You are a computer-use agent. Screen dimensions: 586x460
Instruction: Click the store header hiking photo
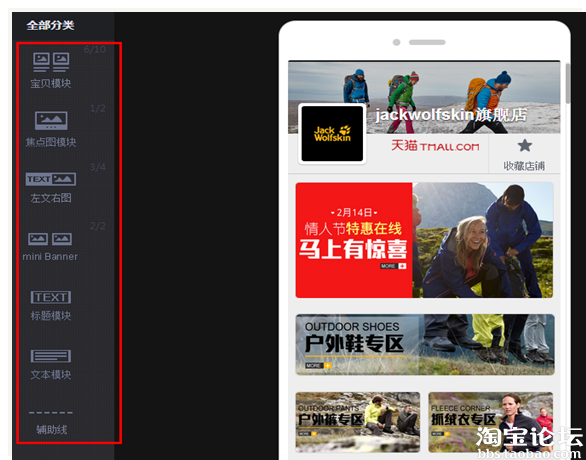[x=424, y=97]
